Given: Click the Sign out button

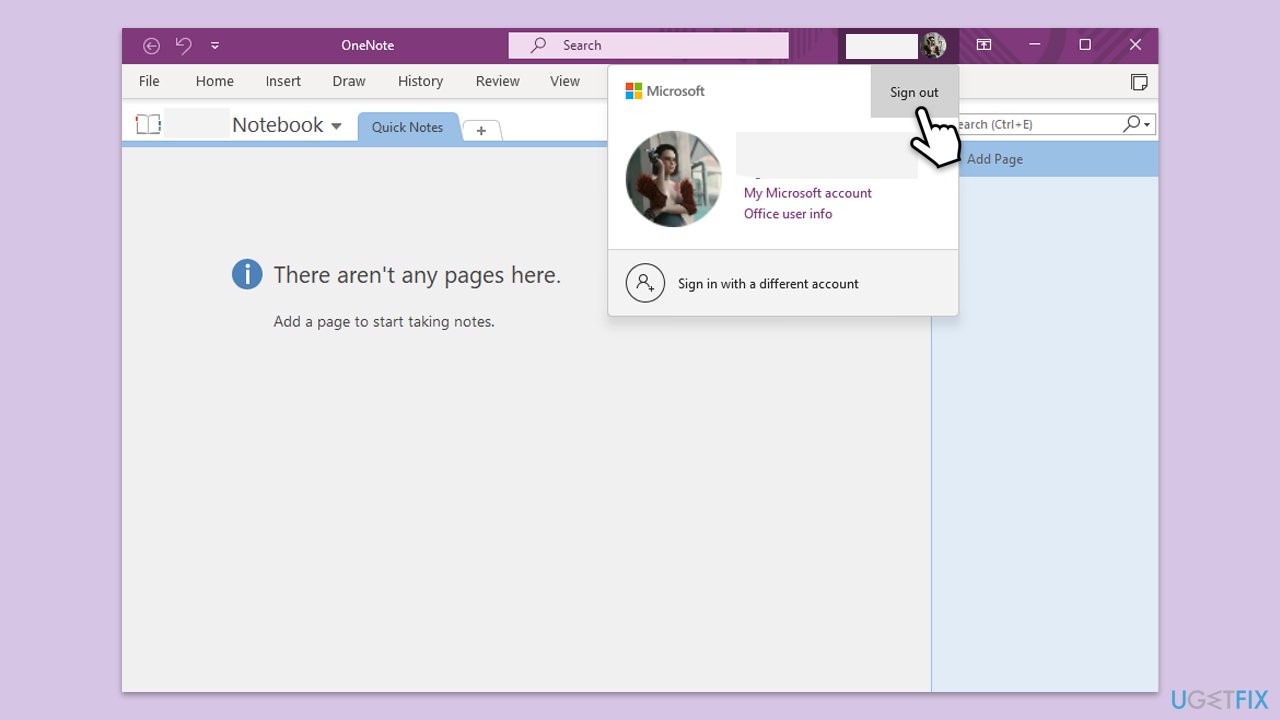Looking at the screenshot, I should (914, 92).
